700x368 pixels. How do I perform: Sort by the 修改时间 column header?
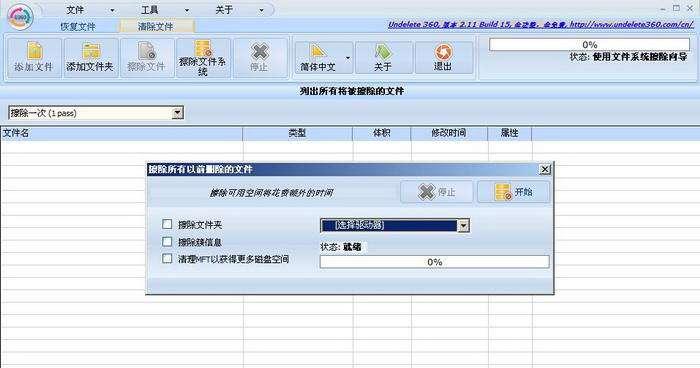tap(449, 133)
